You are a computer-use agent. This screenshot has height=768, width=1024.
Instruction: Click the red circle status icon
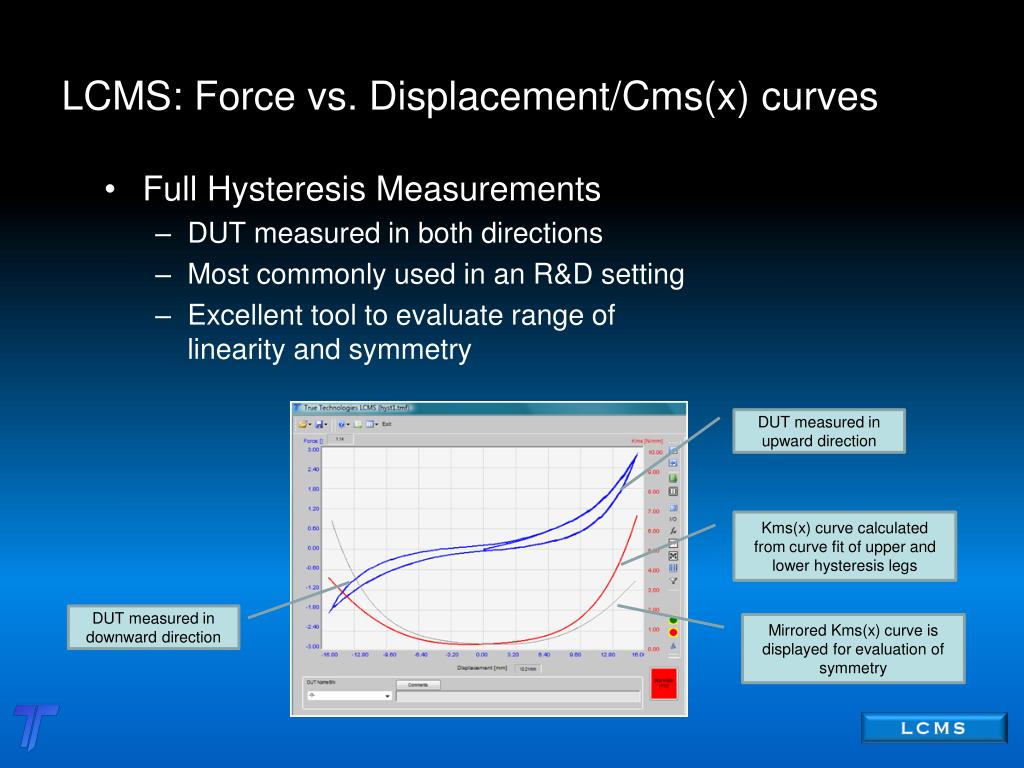pyautogui.click(x=673, y=632)
